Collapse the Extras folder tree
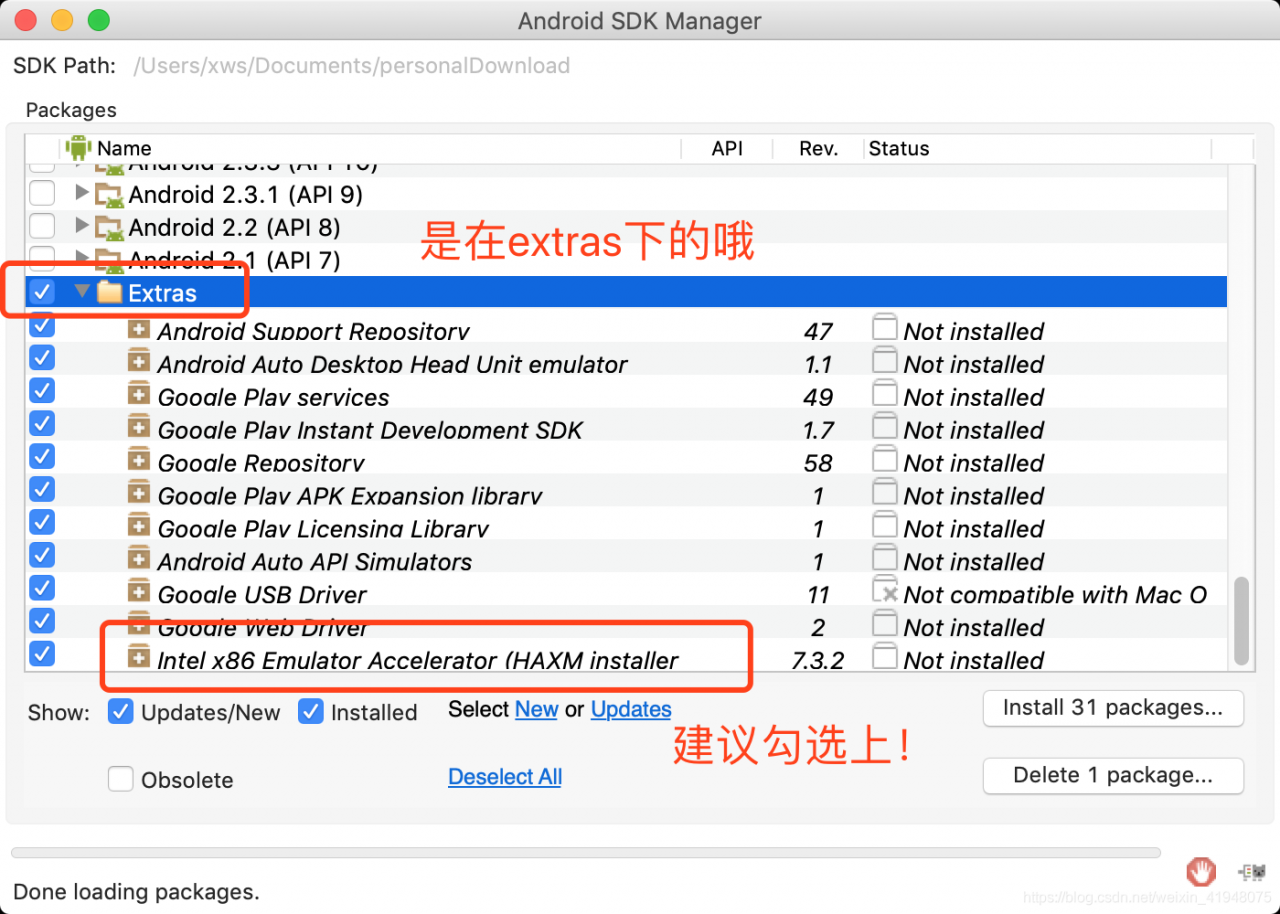This screenshot has width=1280, height=914. point(82,292)
